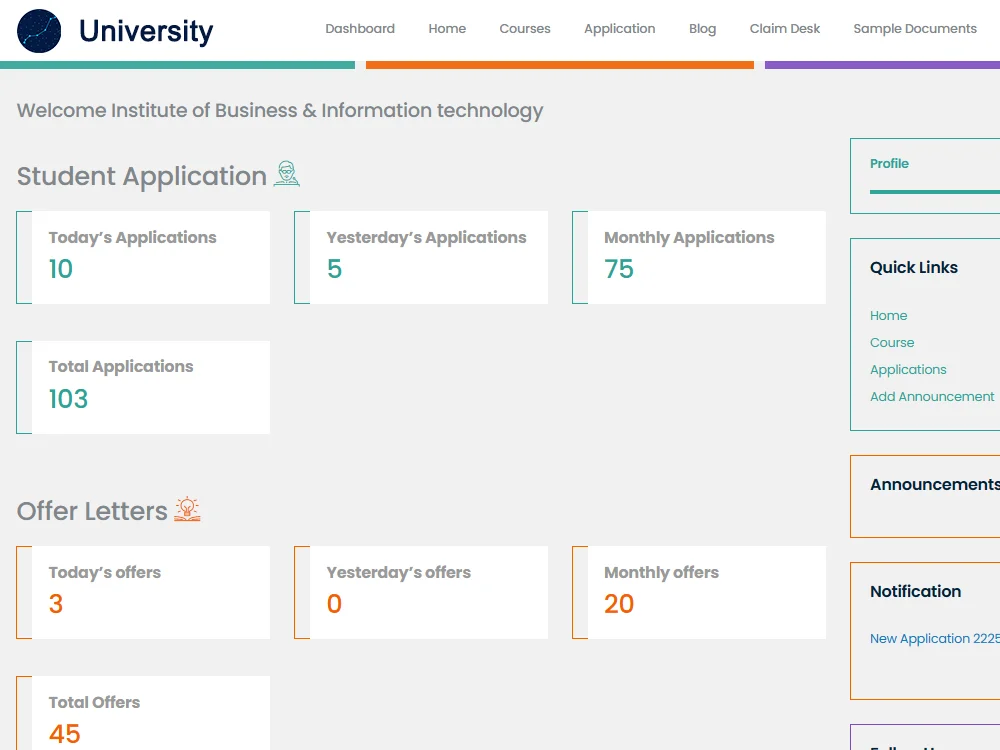The image size is (1000, 750).
Task: Follow the Course quick link
Action: pyautogui.click(x=891, y=342)
